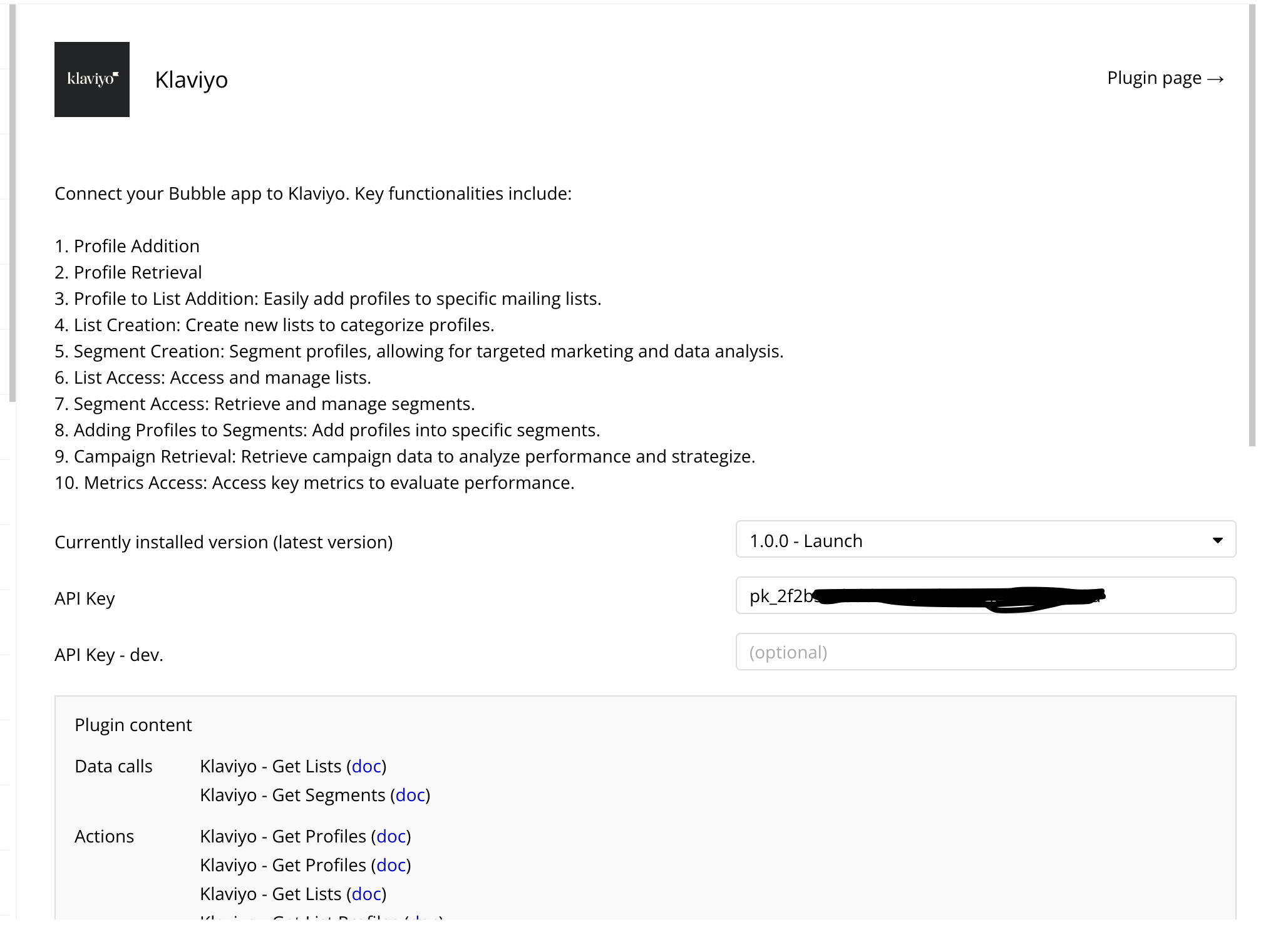Click the Klaviyo plugin title text
The width and height of the screenshot is (1288, 932).
pyautogui.click(x=192, y=80)
